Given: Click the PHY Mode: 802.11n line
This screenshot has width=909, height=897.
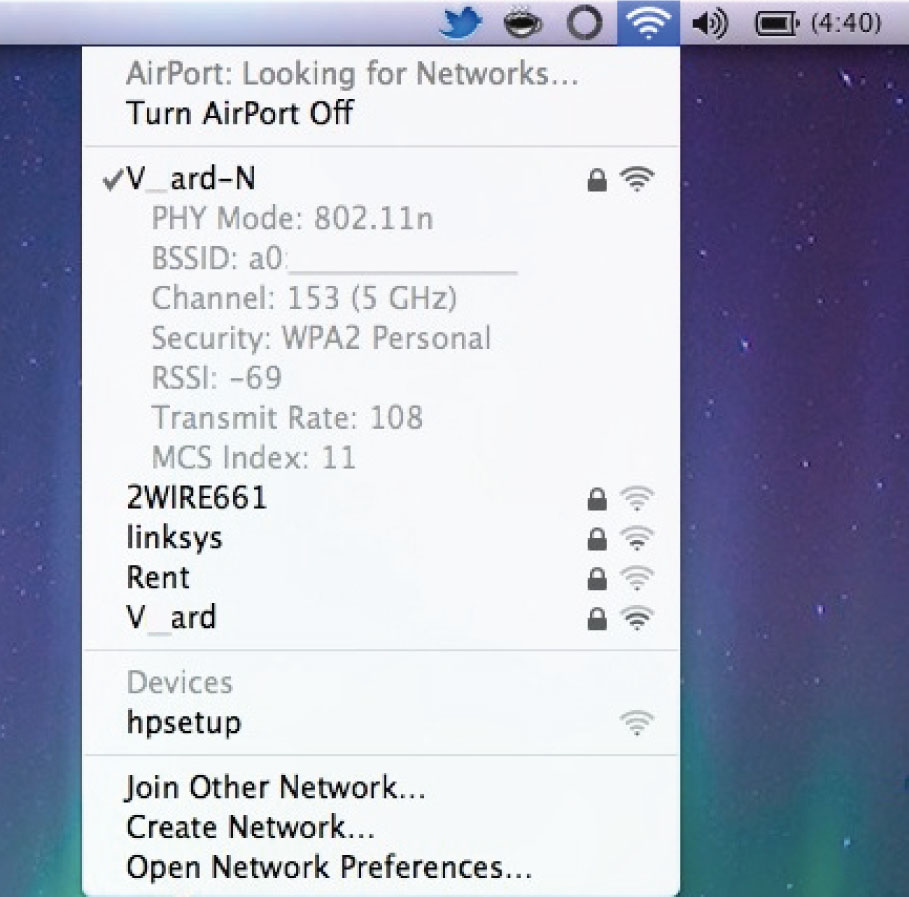Looking at the screenshot, I should click(x=292, y=219).
